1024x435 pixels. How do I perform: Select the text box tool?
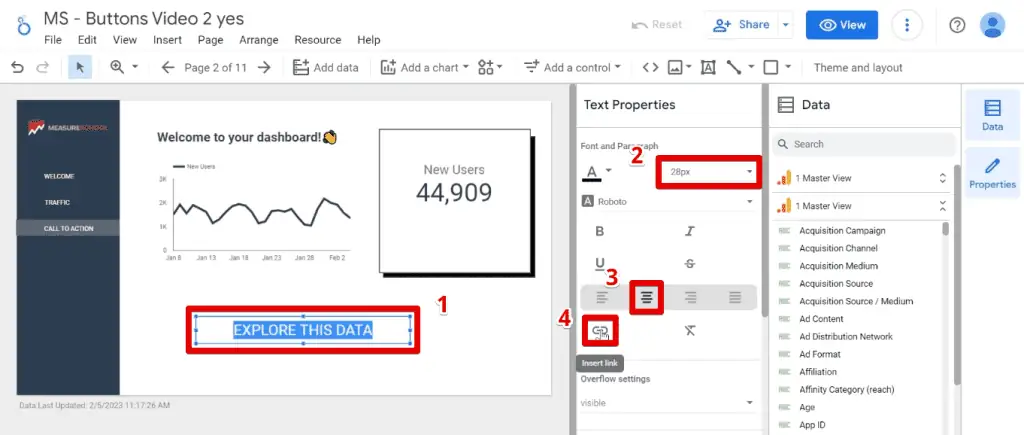[x=708, y=67]
